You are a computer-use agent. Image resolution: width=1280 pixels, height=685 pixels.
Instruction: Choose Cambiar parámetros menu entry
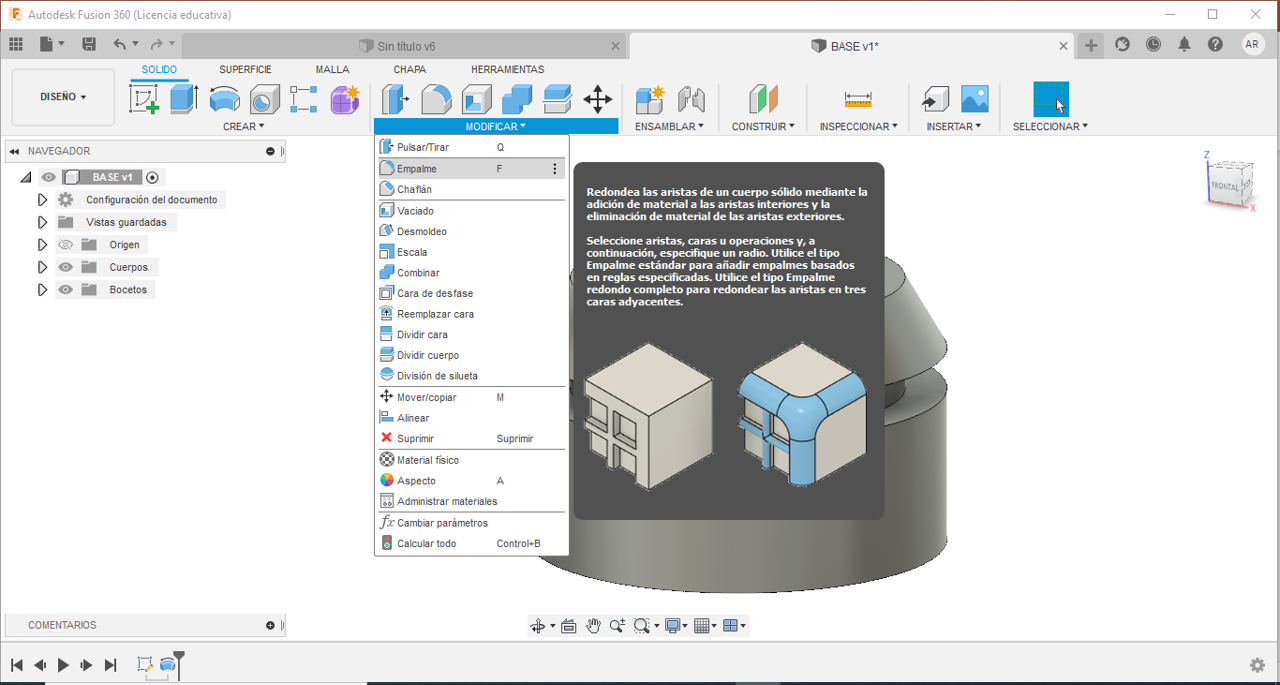point(470,523)
